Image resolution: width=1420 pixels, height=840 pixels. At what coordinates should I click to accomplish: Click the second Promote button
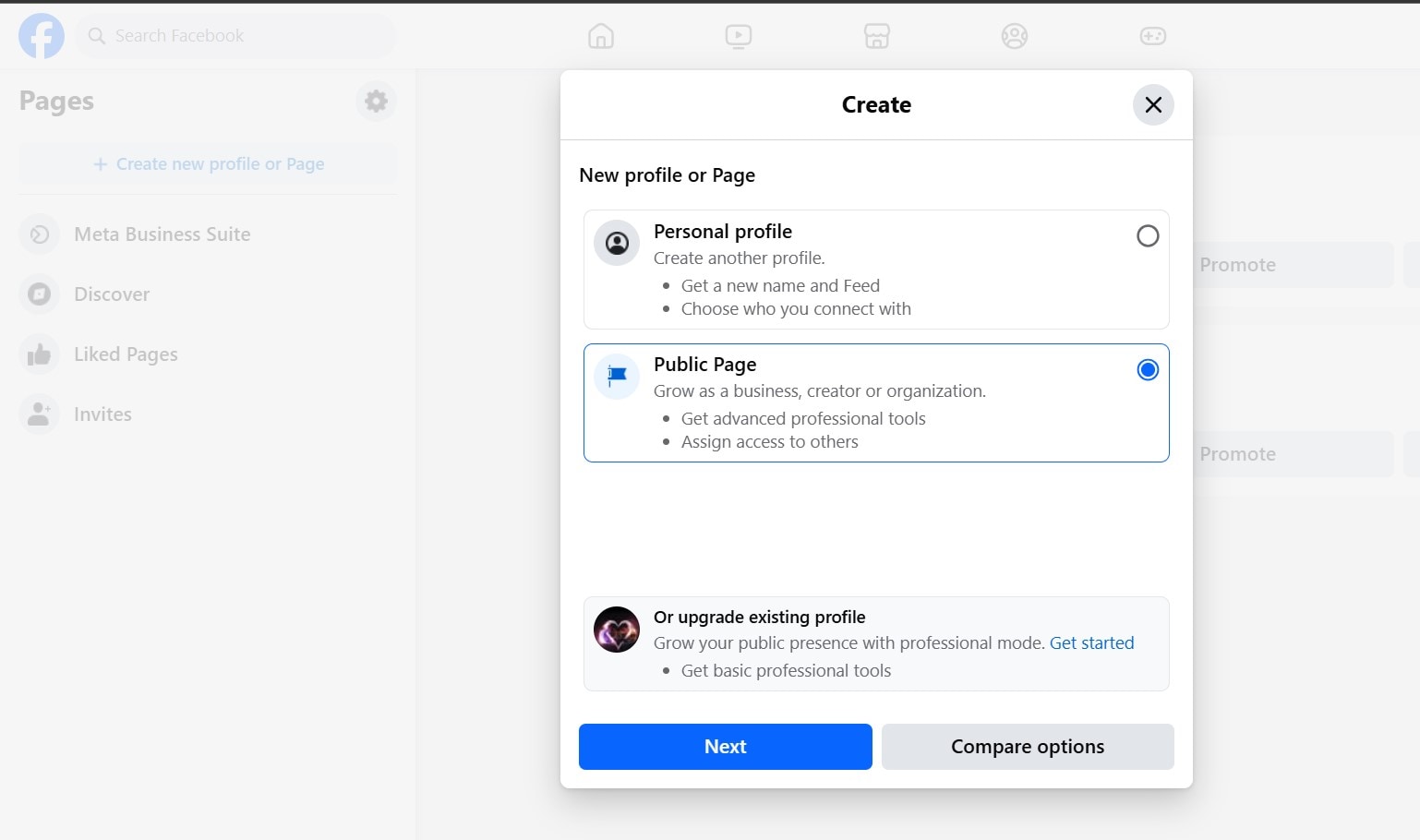point(1294,454)
